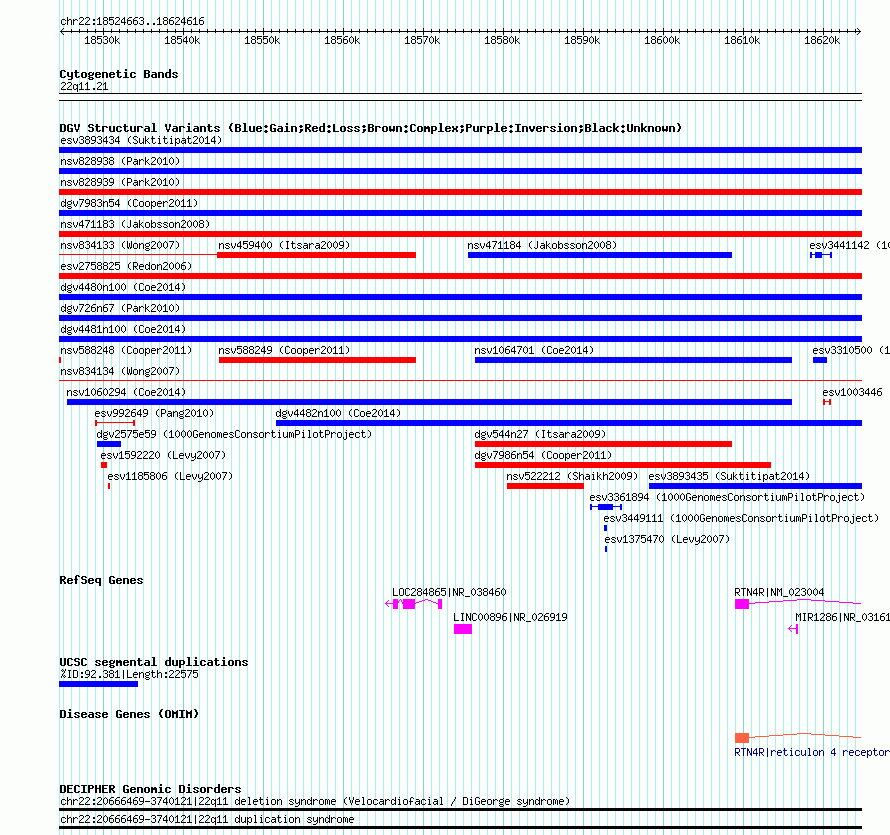The image size is (890, 835).
Task: Click DECIPHER Genomic Disorders track title
Action: click(x=150, y=789)
